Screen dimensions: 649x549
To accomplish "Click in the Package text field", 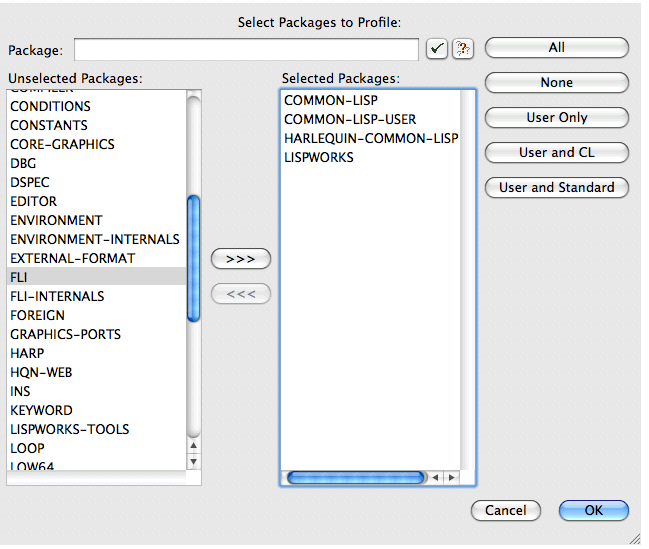I will (x=246, y=49).
